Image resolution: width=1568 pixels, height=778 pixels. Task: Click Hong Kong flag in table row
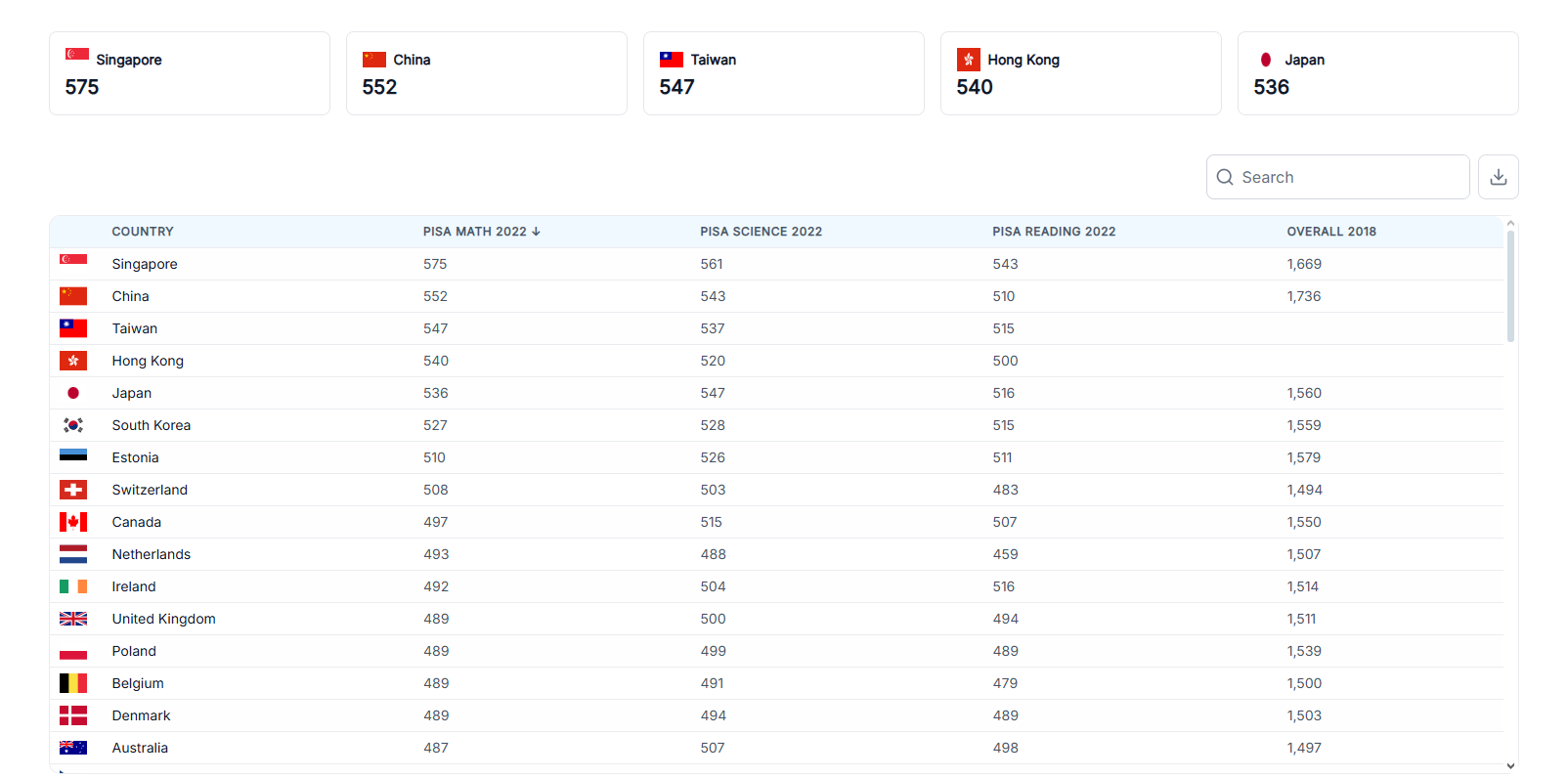[73, 361]
